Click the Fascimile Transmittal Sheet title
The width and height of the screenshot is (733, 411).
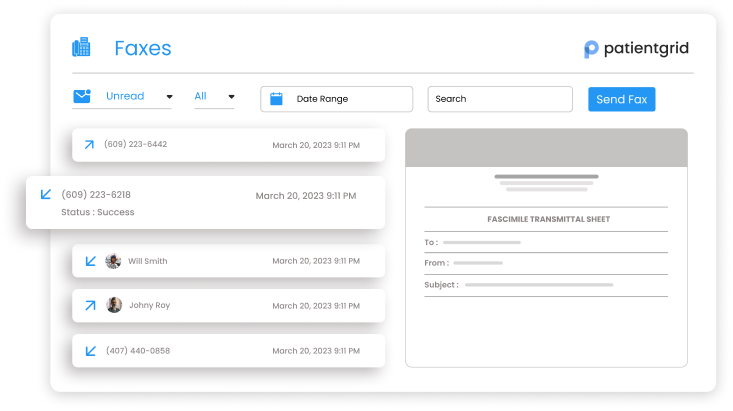pyautogui.click(x=548, y=219)
